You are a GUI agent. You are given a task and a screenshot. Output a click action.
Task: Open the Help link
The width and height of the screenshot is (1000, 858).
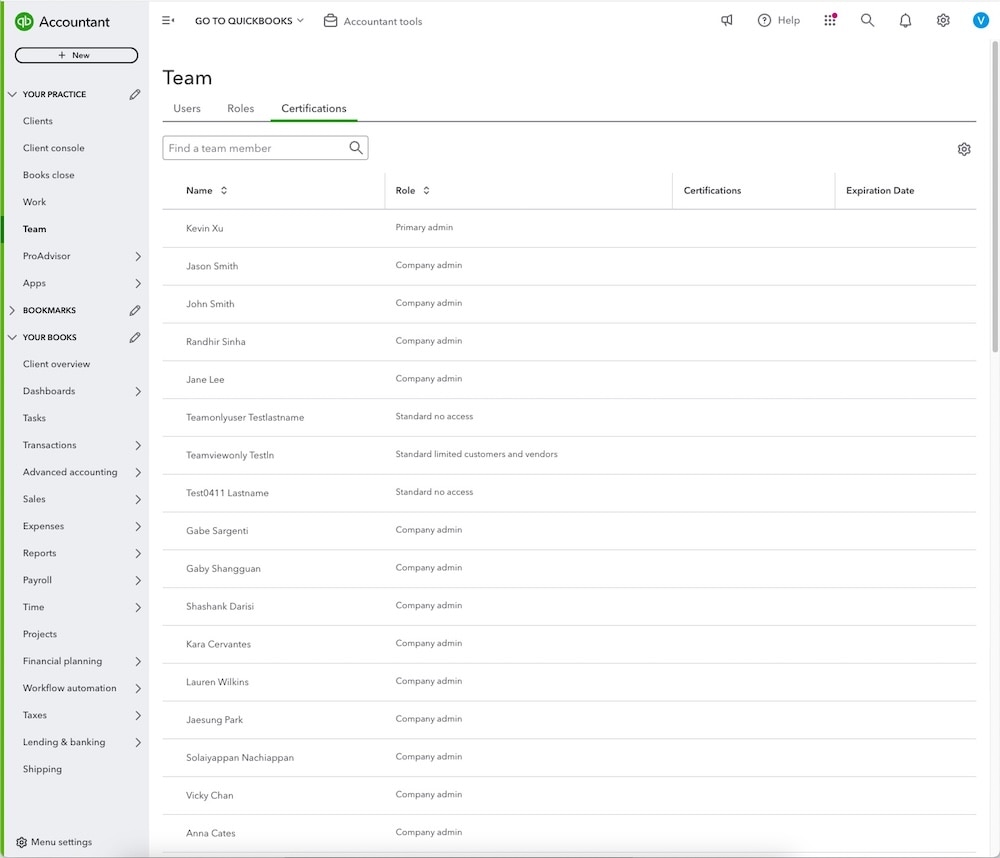coord(778,19)
